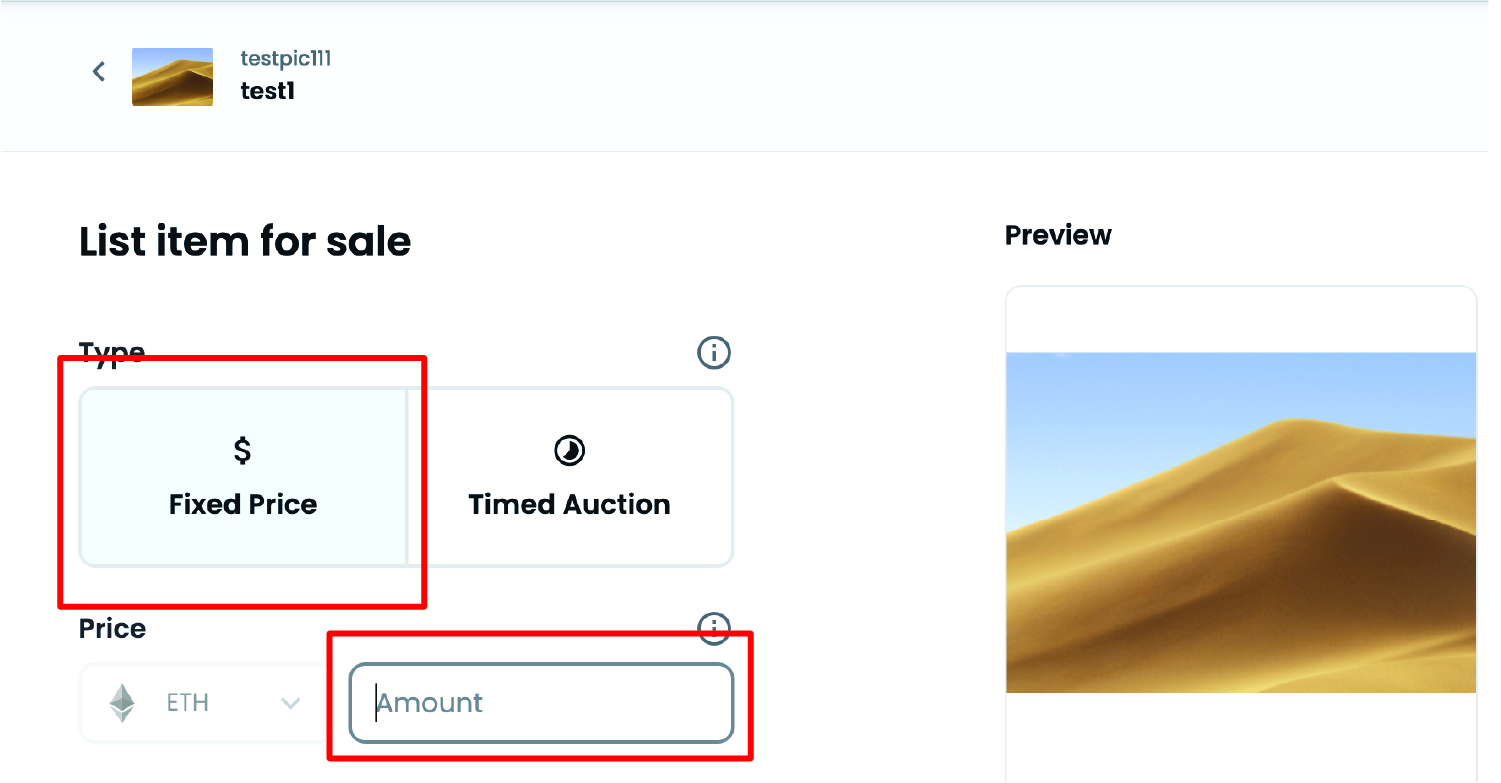Image resolution: width=1501 pixels, height=783 pixels.
Task: Switch to Timed Auction sale type
Action: coord(570,478)
